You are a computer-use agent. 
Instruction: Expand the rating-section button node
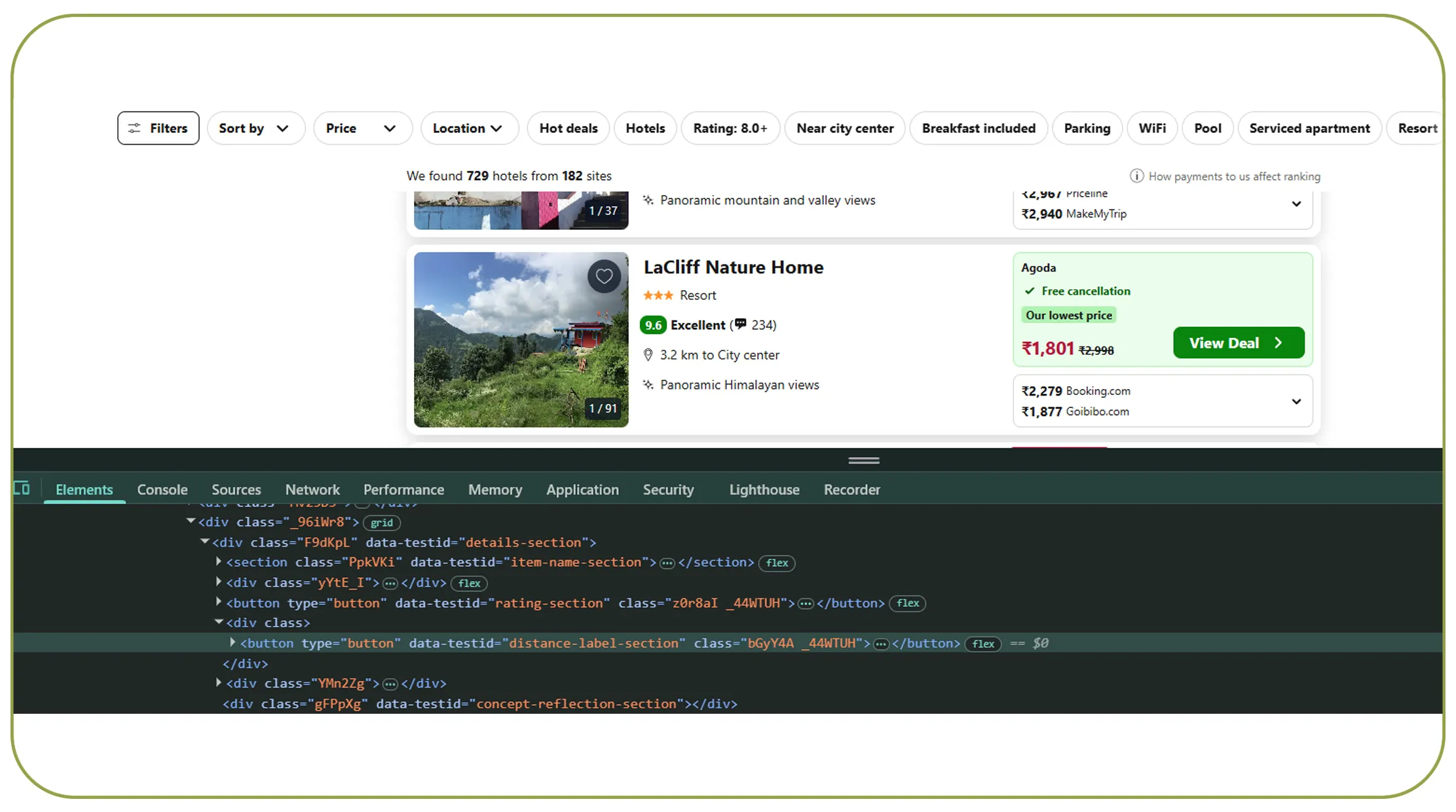[219, 602]
